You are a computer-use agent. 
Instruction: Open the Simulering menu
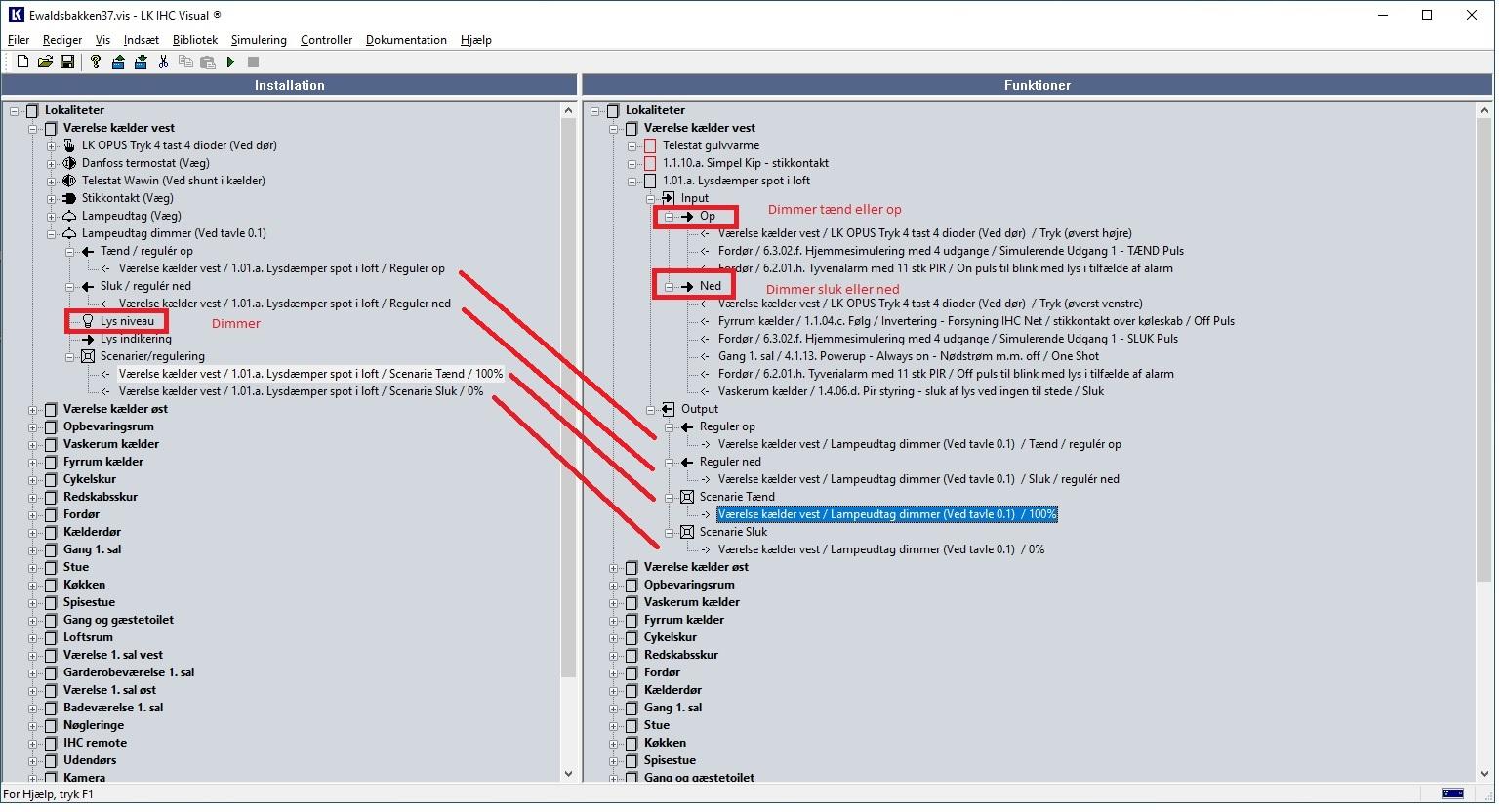click(259, 40)
